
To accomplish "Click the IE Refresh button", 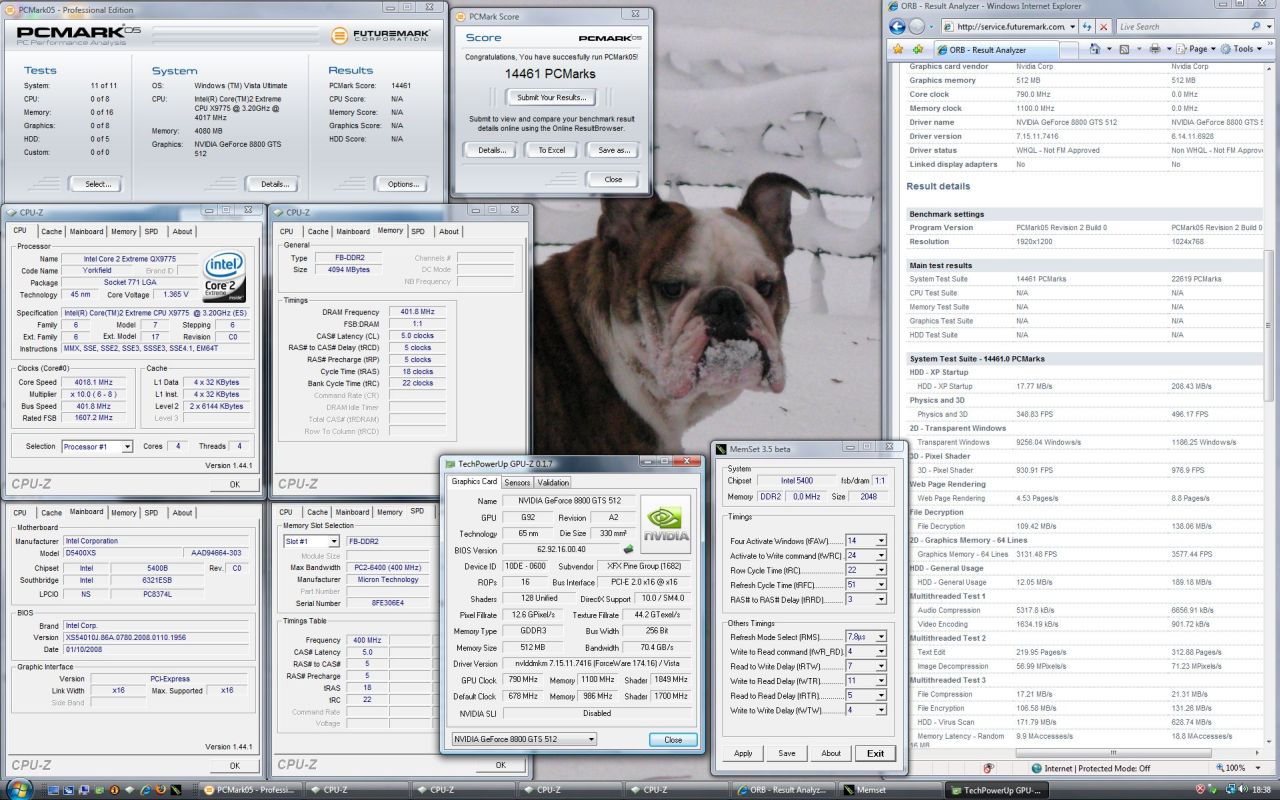I will pos(1085,27).
